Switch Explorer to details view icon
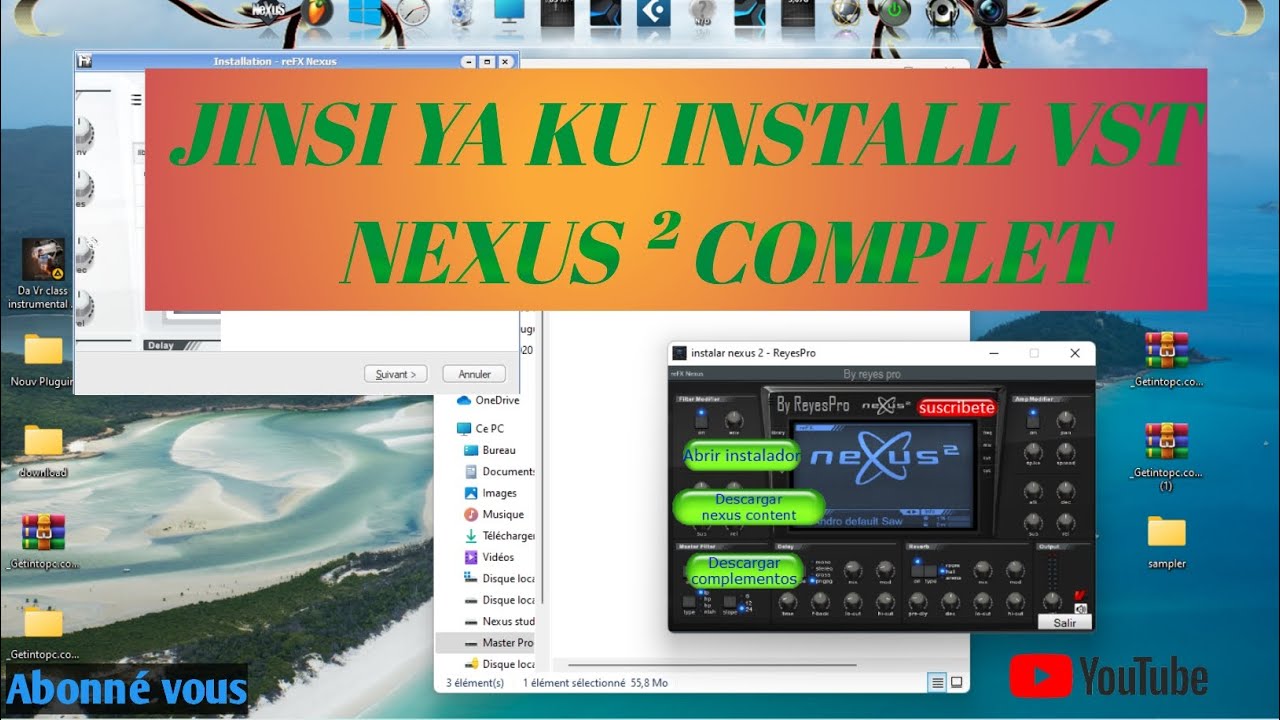 point(937,683)
